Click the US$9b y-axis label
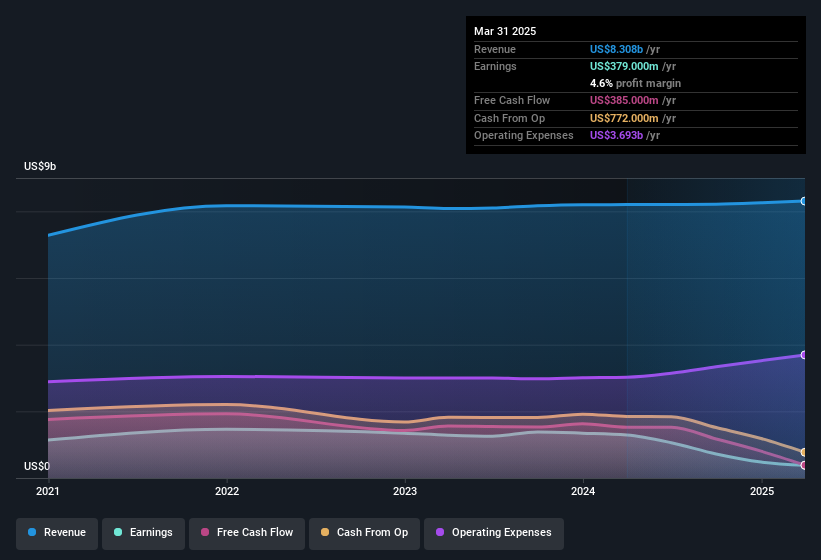Screen dimensions: 821x560 pyautogui.click(x=40, y=166)
